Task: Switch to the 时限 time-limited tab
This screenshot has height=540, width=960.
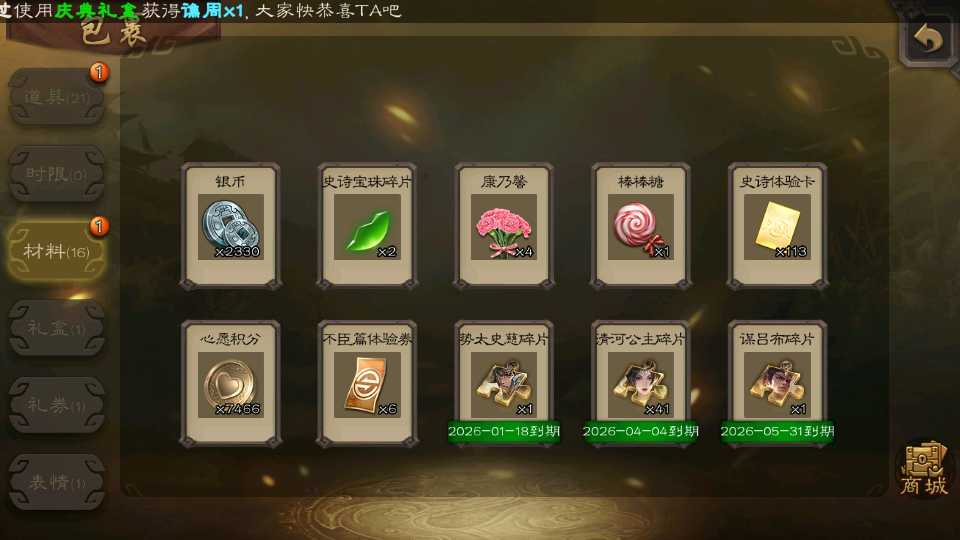Action: pos(56,174)
